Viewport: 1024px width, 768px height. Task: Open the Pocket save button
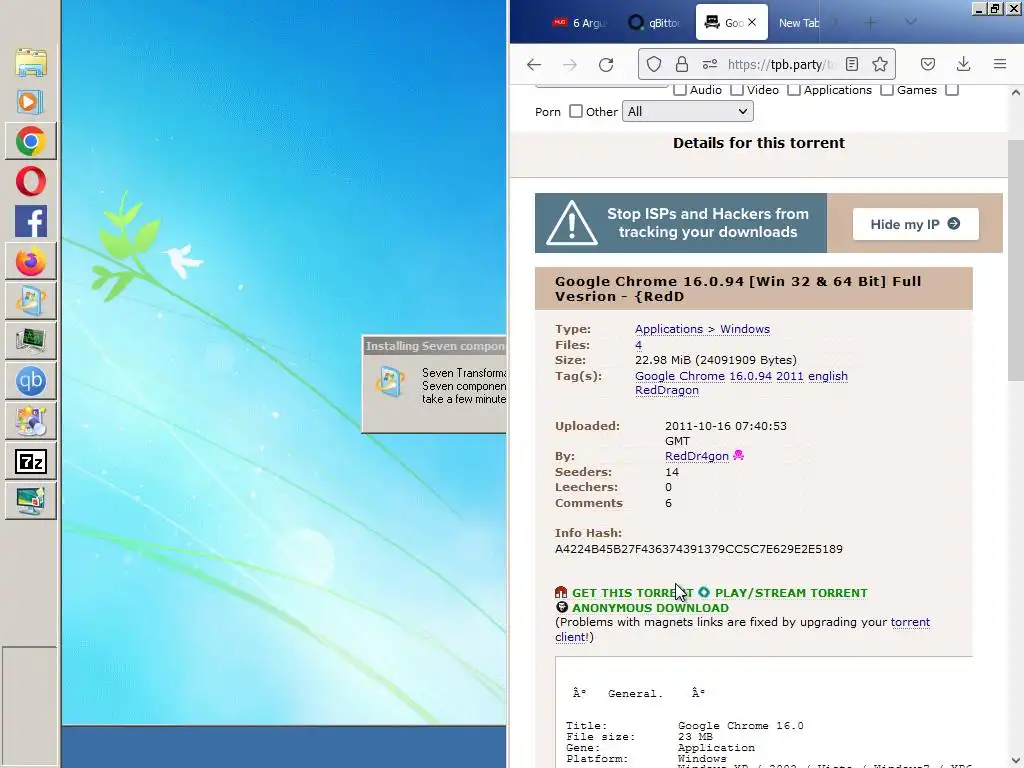[x=927, y=64]
